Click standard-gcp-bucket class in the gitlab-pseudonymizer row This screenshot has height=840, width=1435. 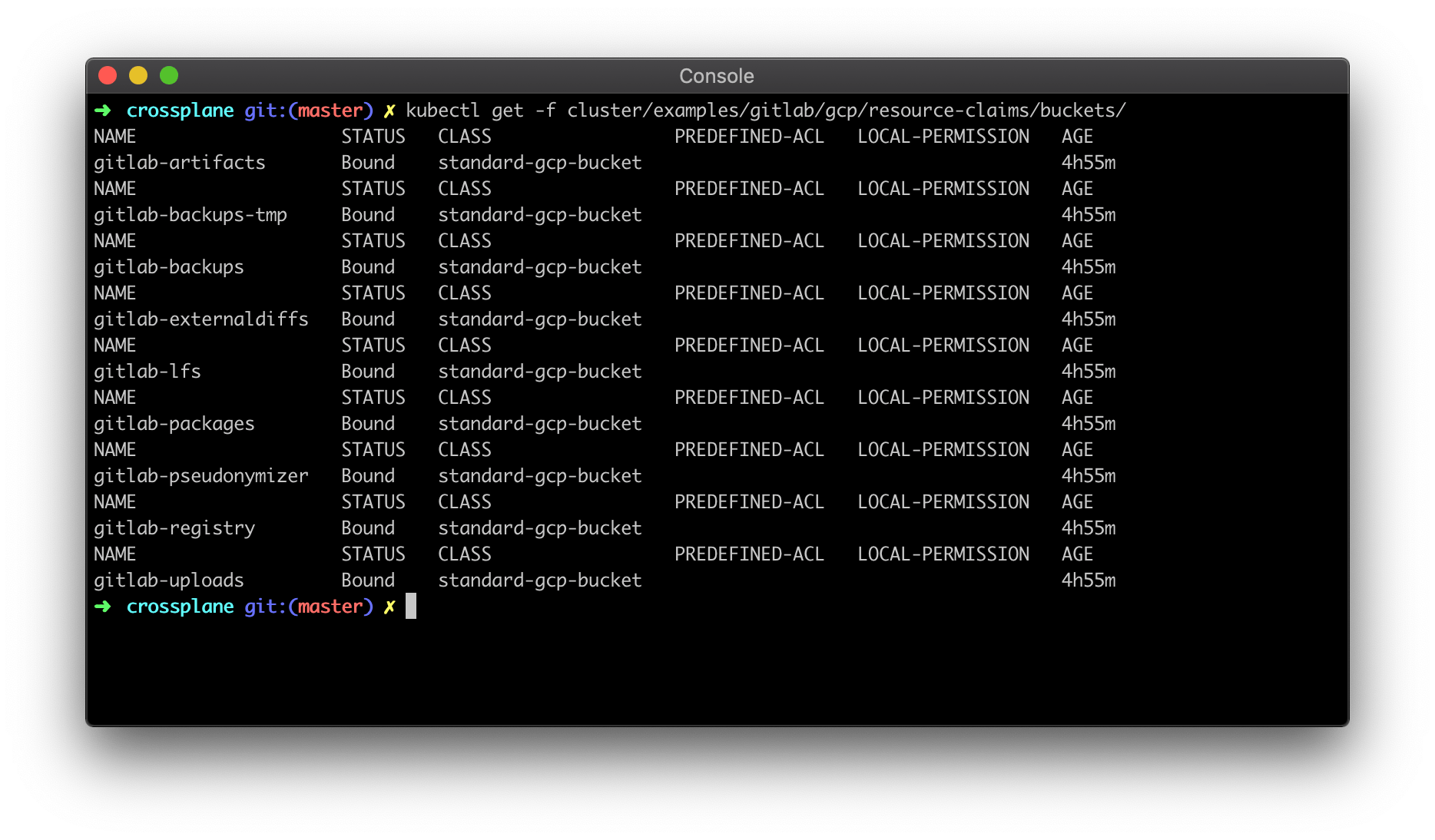[540, 476]
